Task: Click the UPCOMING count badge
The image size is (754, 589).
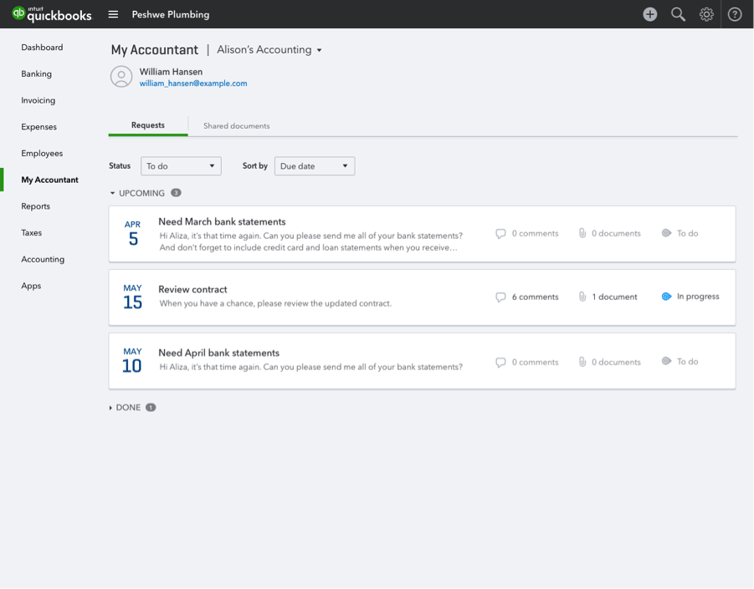Action: point(176,193)
